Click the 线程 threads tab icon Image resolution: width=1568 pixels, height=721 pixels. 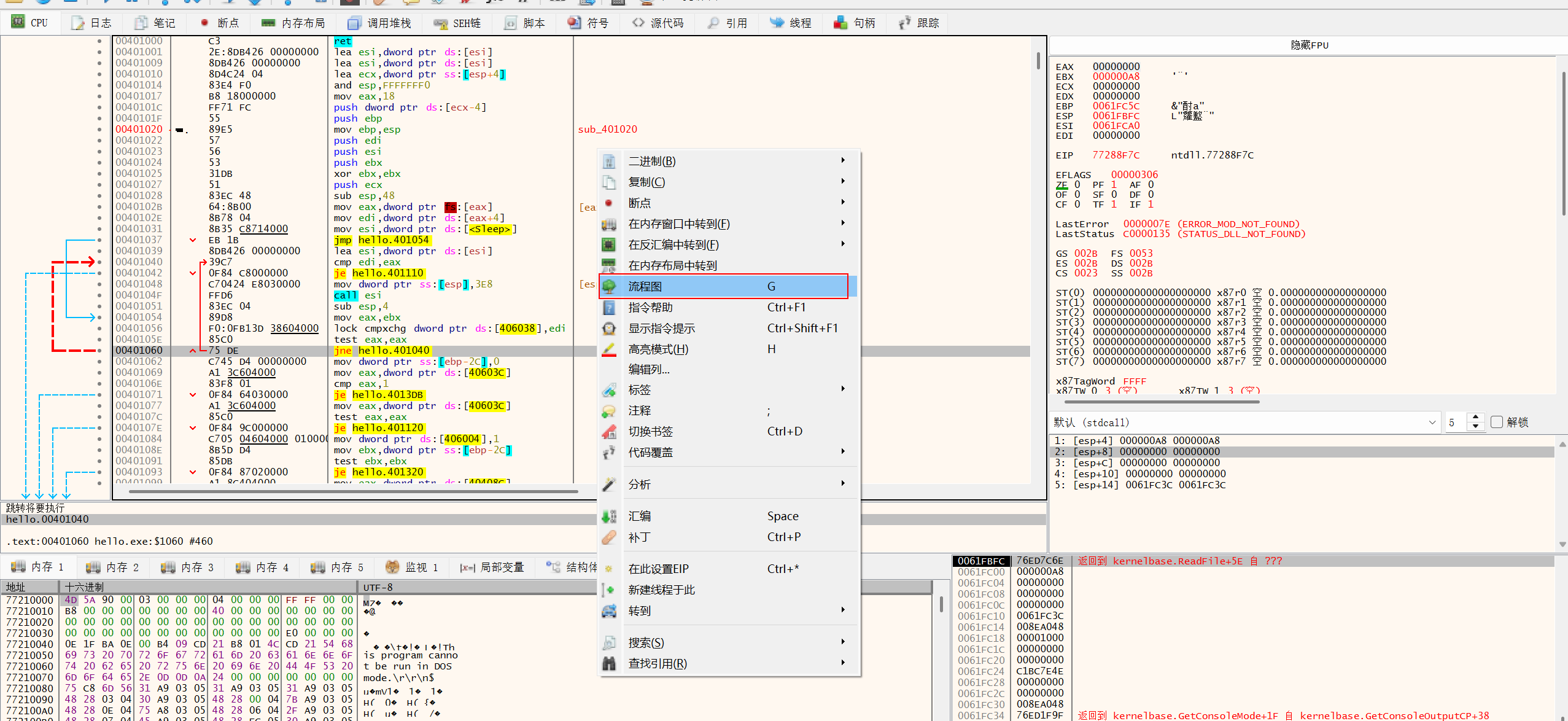tap(777, 23)
